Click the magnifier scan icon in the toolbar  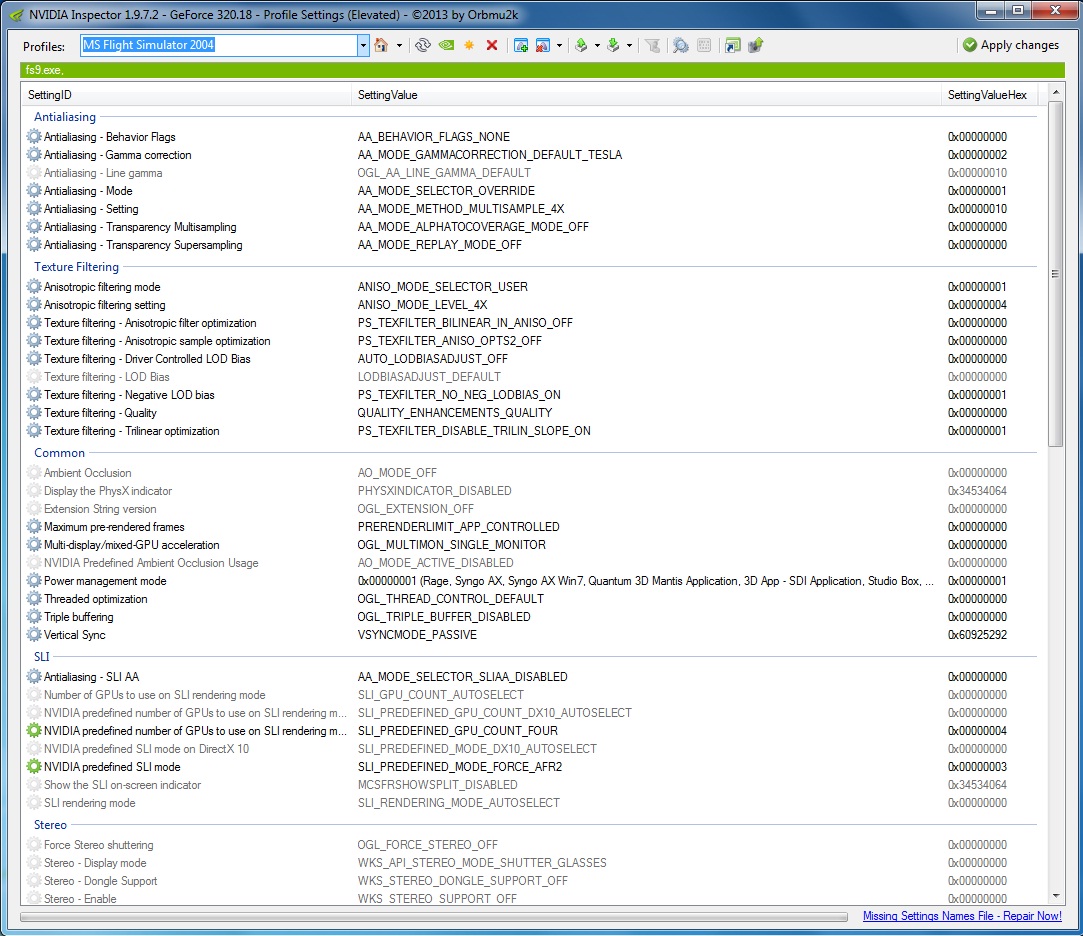680,46
